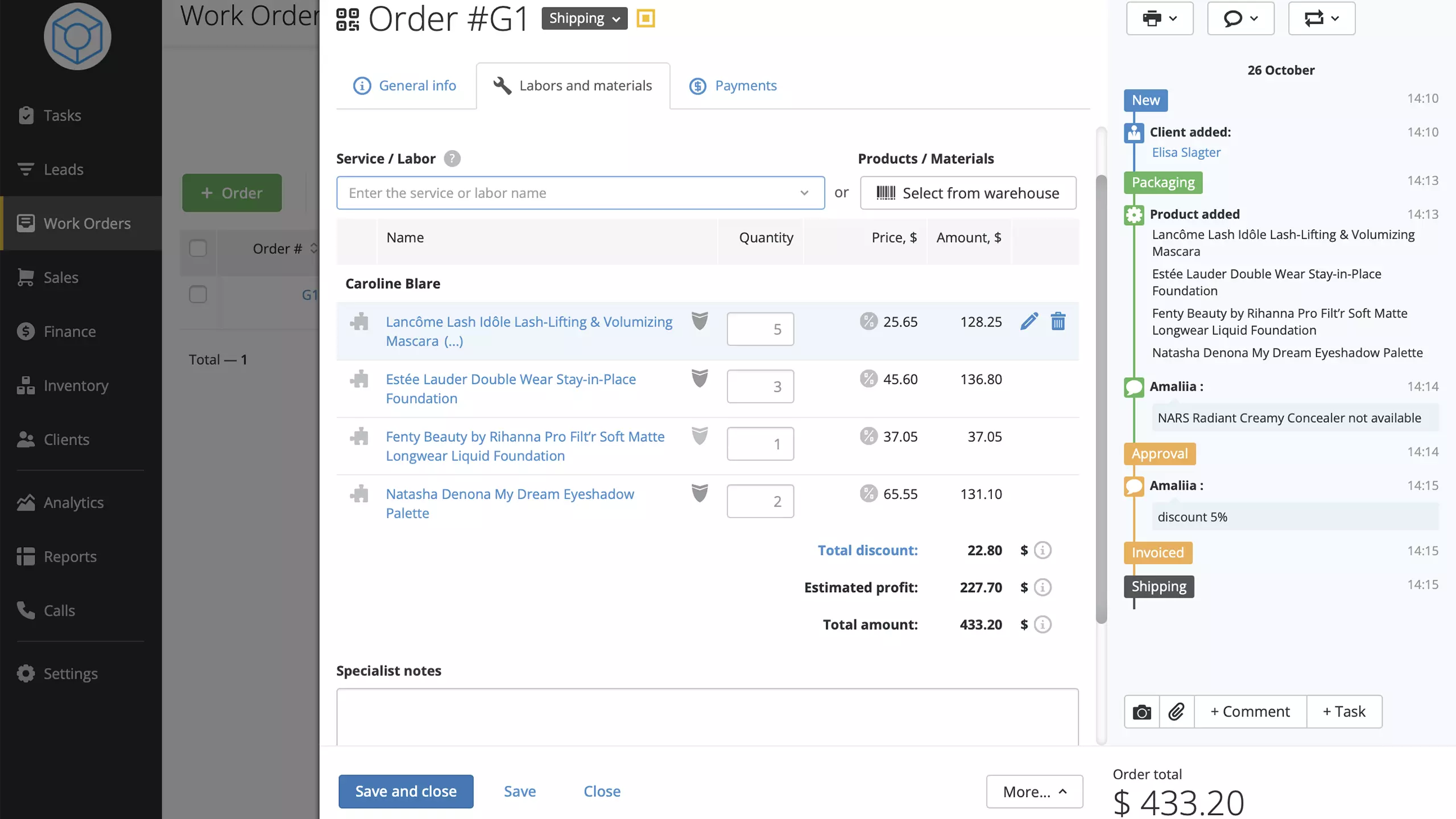Open Tasks in the sidebar

pos(81,115)
